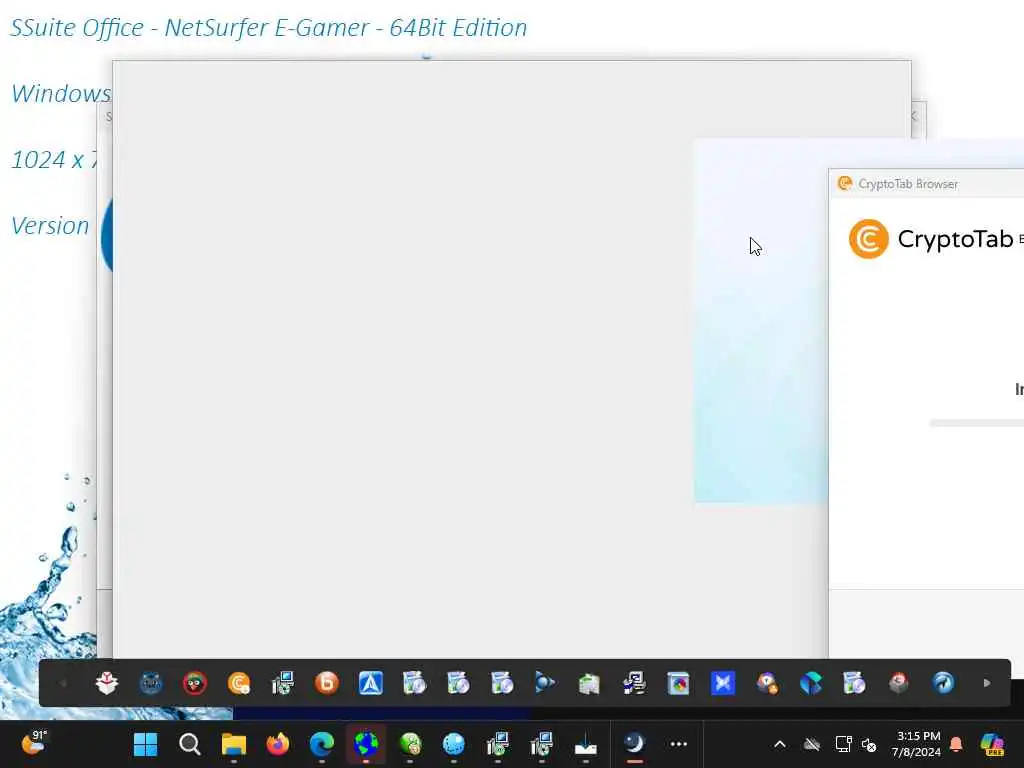Open the clock showing 3:15 PM 7/8/2024
Viewport: 1024px width, 768px height.
pyautogui.click(x=918, y=744)
